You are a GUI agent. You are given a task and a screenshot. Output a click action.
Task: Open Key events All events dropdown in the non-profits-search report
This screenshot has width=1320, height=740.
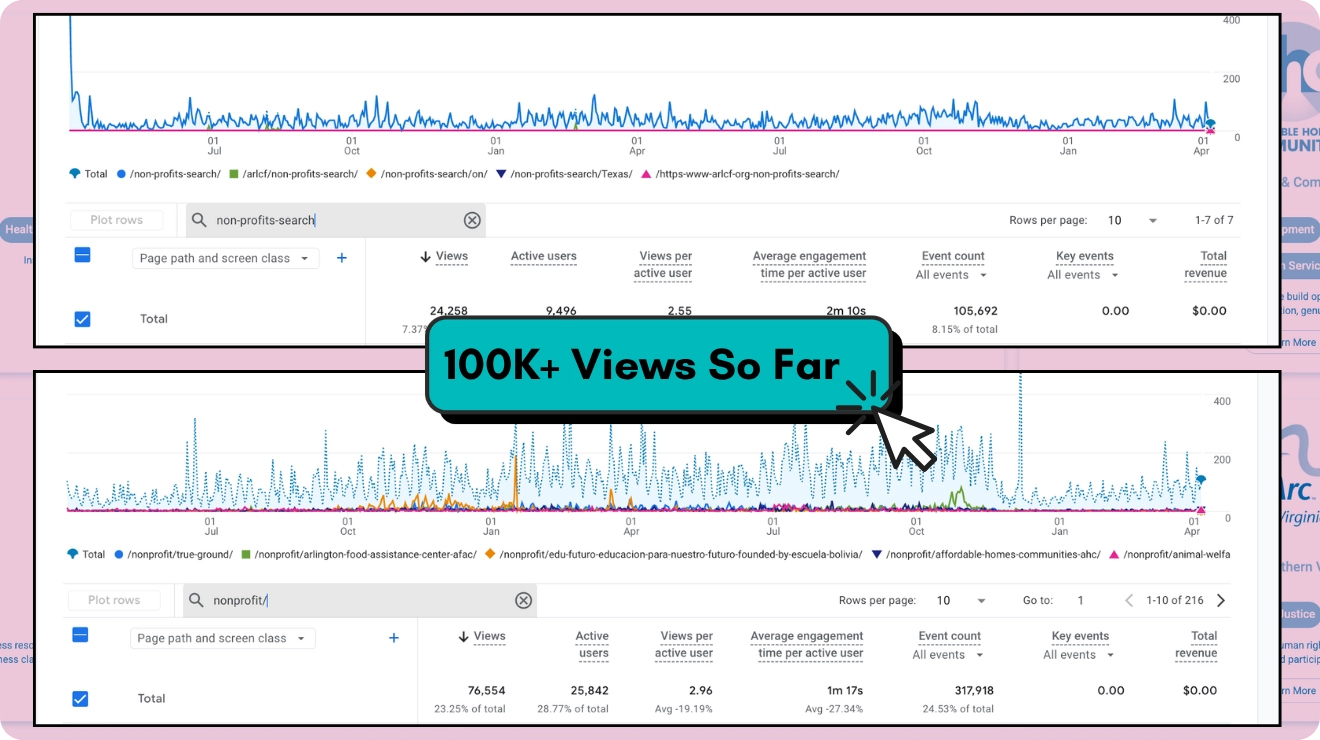pos(1083,275)
